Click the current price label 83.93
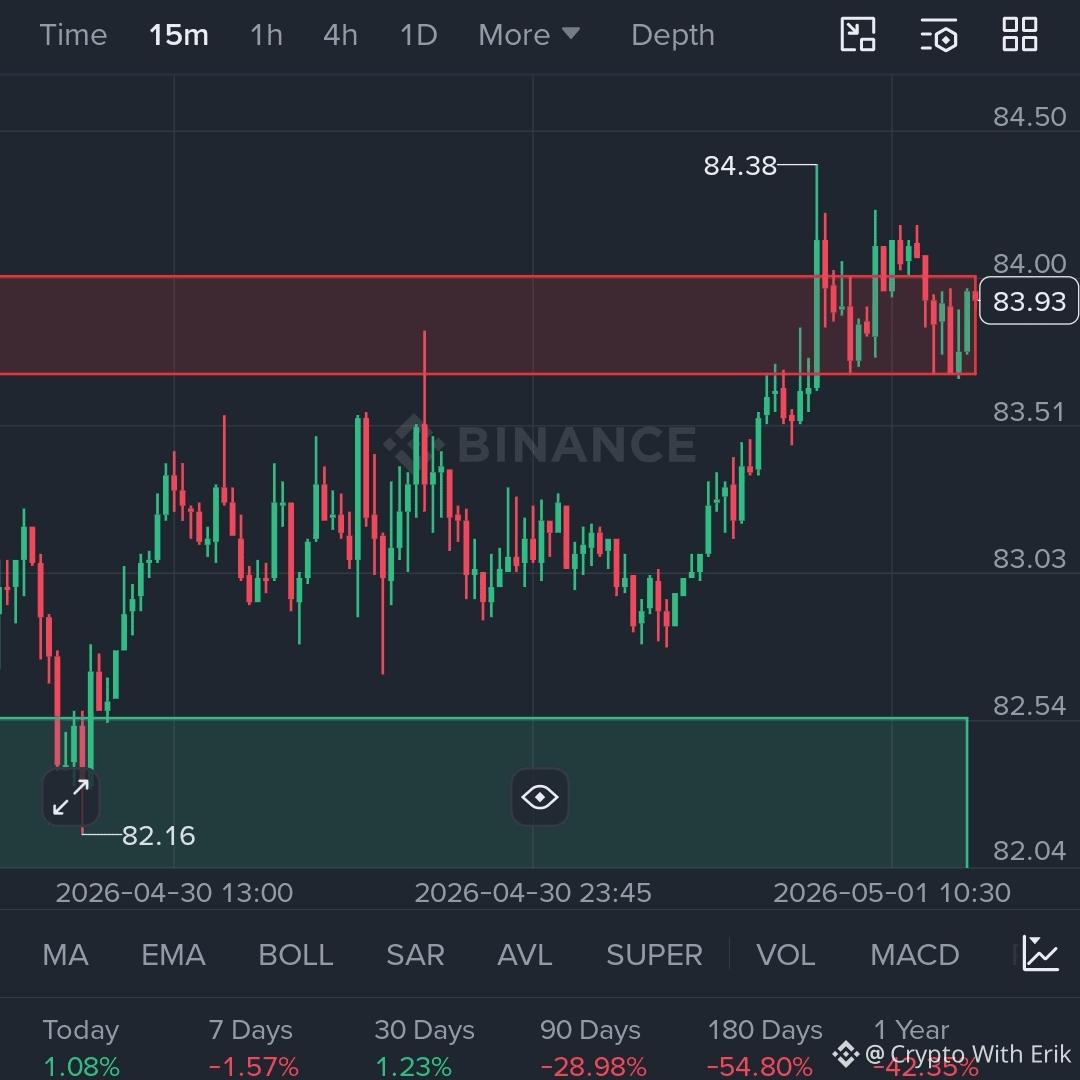 click(1029, 301)
